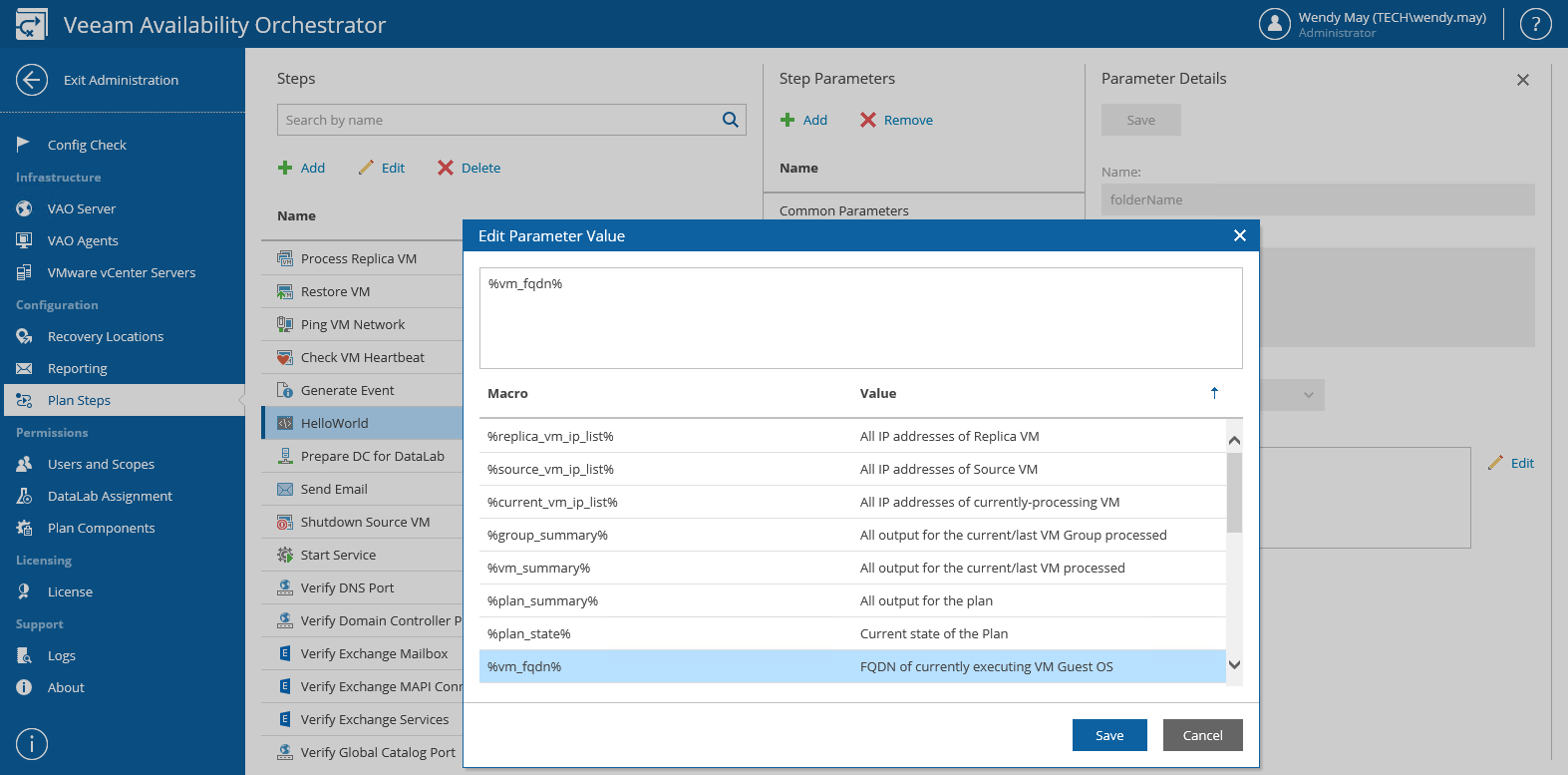The width and height of the screenshot is (1568, 775).
Task: Select the %vm_fqdn% macro row
Action: (852, 666)
